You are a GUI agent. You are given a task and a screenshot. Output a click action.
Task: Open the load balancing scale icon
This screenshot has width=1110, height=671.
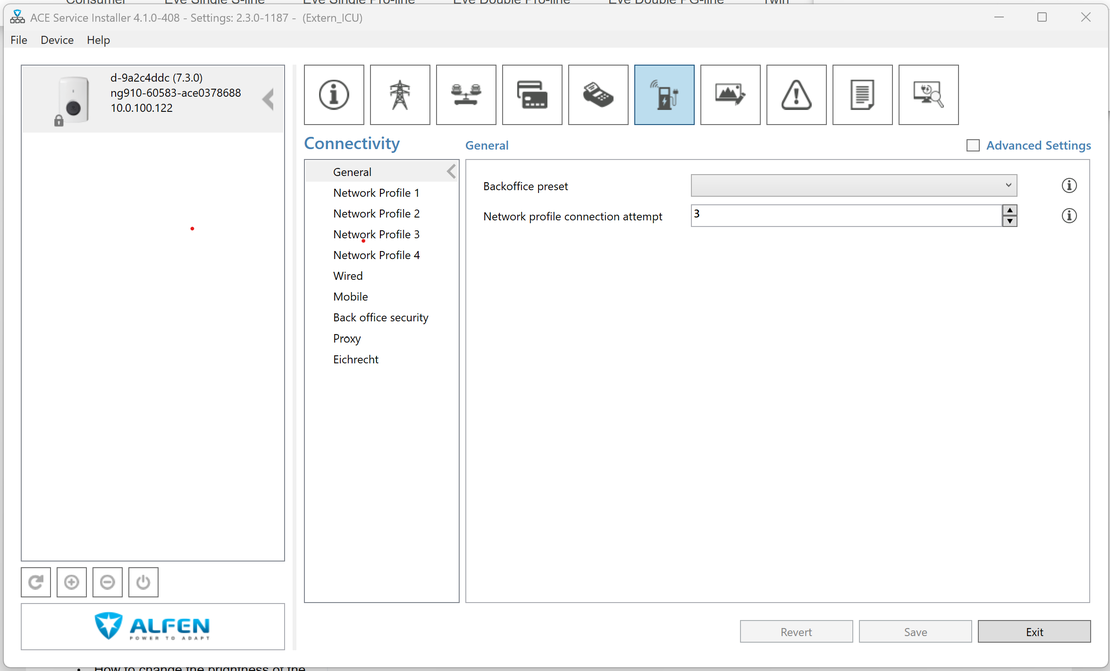[x=466, y=95]
